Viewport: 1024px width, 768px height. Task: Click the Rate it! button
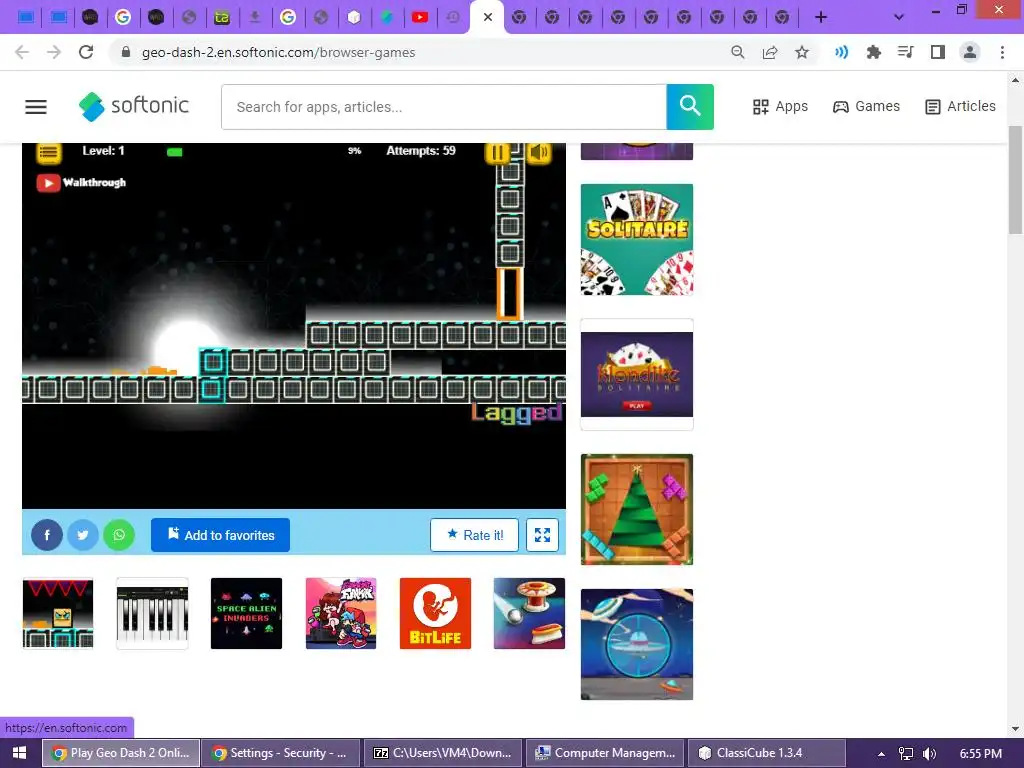tap(474, 535)
